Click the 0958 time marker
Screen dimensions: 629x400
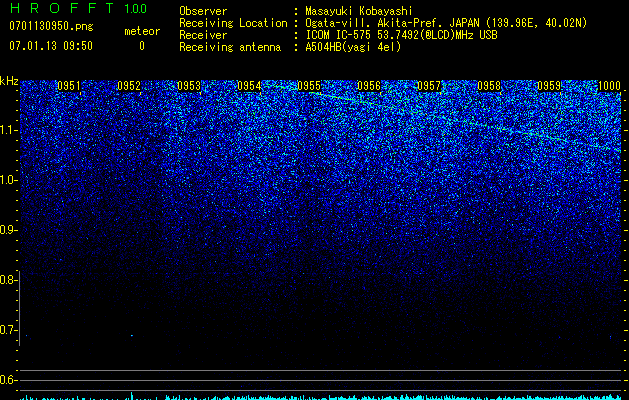[489, 86]
